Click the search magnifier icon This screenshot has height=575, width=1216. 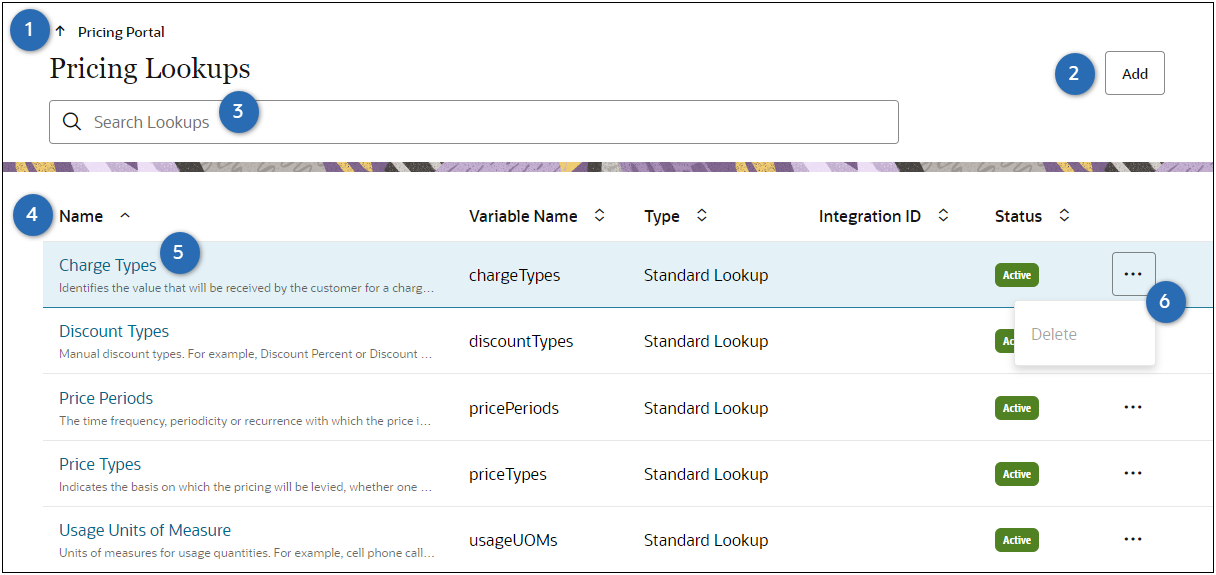(71, 122)
